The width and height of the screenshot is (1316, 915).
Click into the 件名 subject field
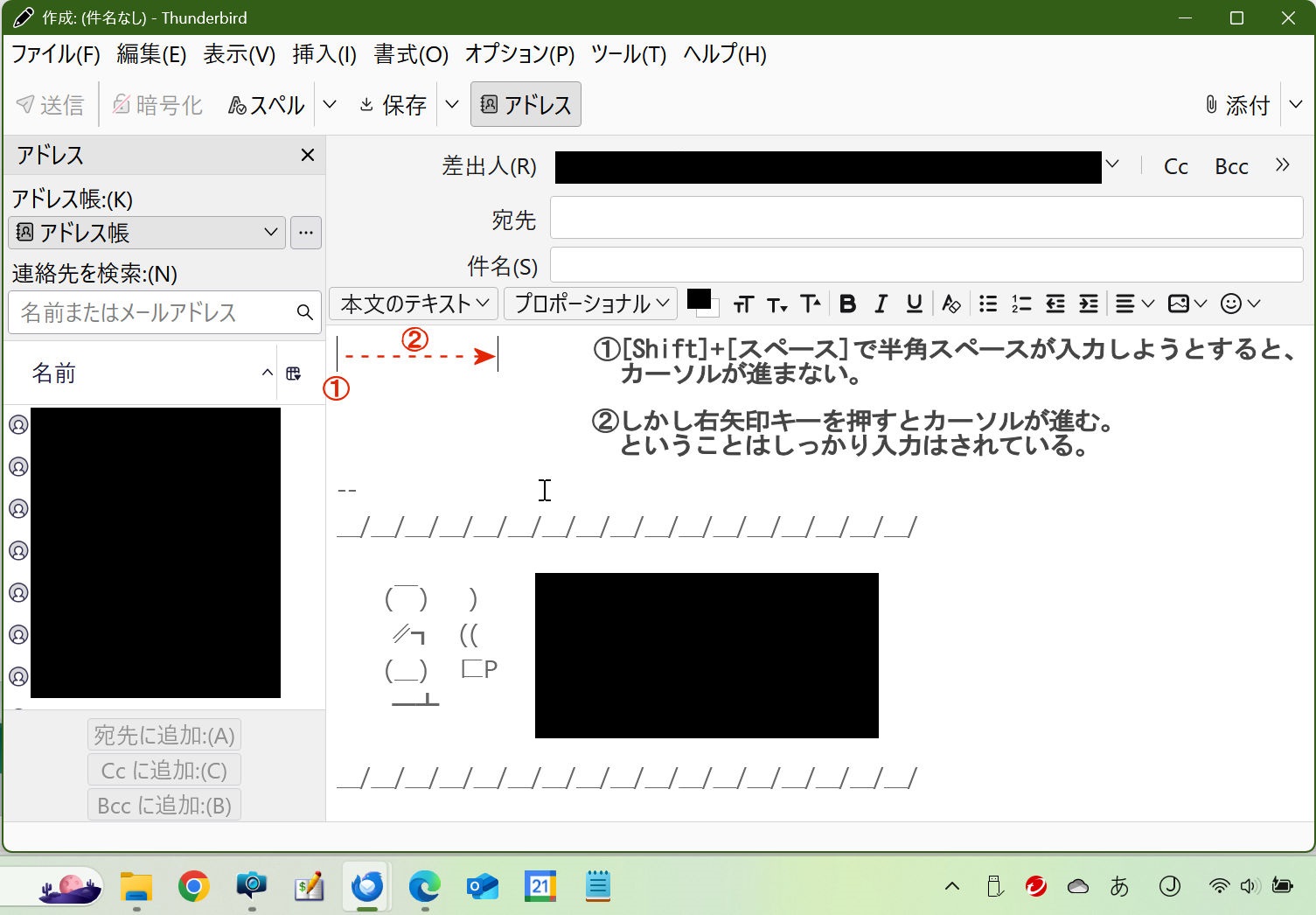[x=926, y=265]
